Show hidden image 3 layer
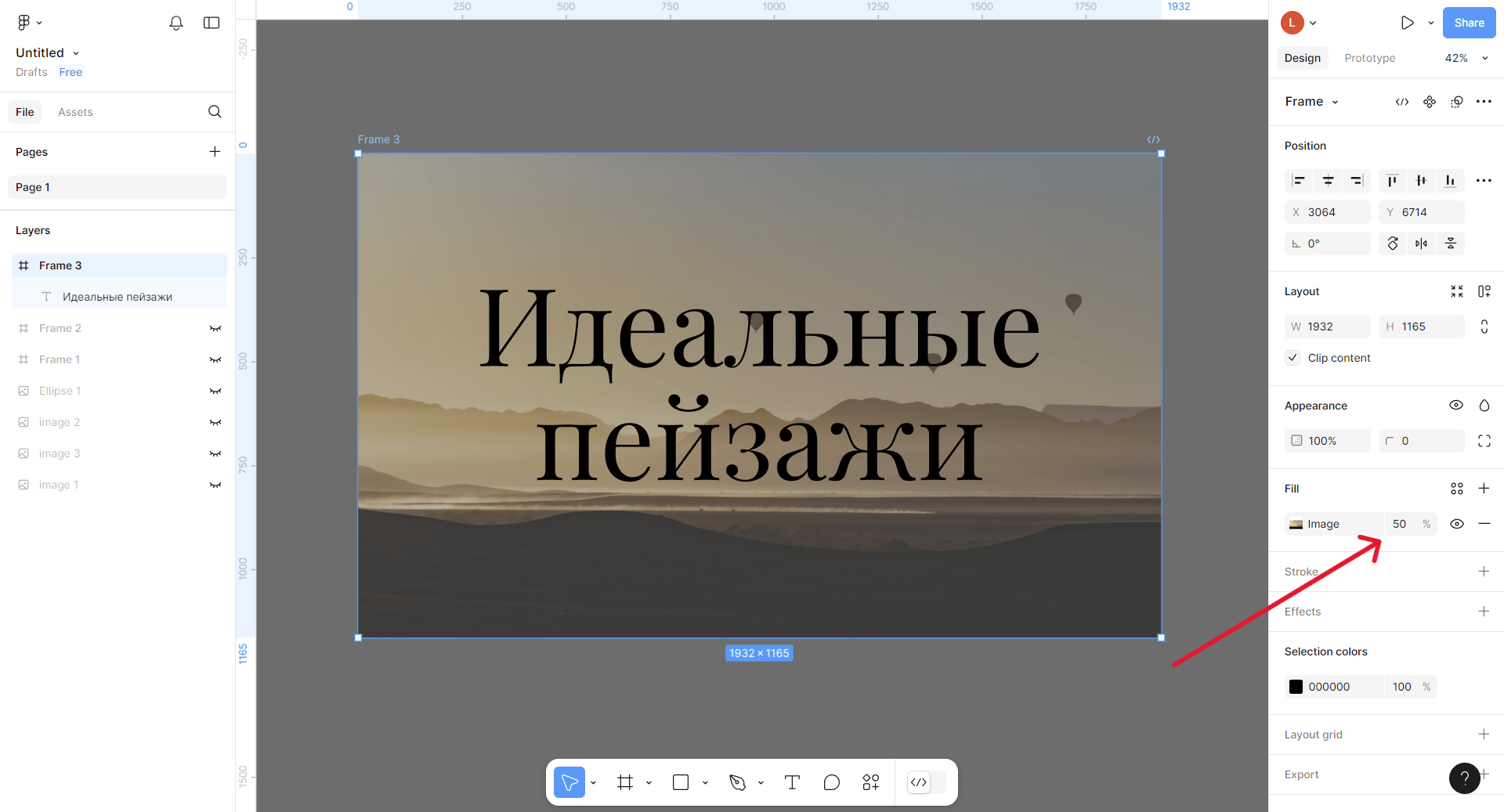 pyautogui.click(x=215, y=453)
